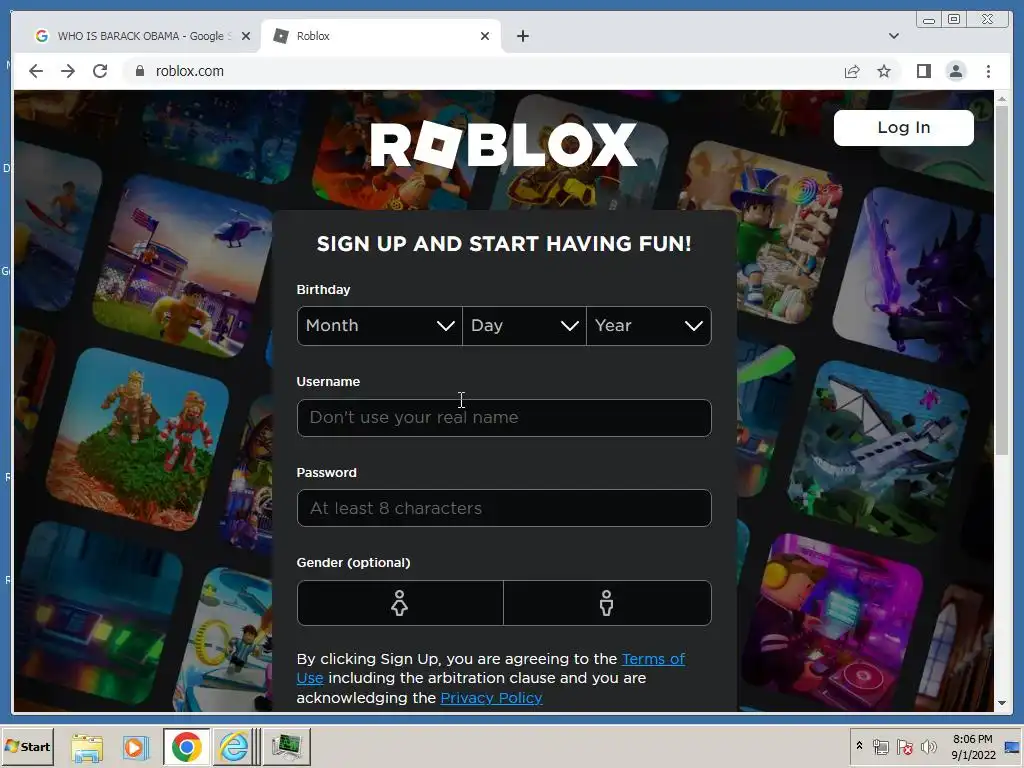Click the Password input field

tap(504, 508)
